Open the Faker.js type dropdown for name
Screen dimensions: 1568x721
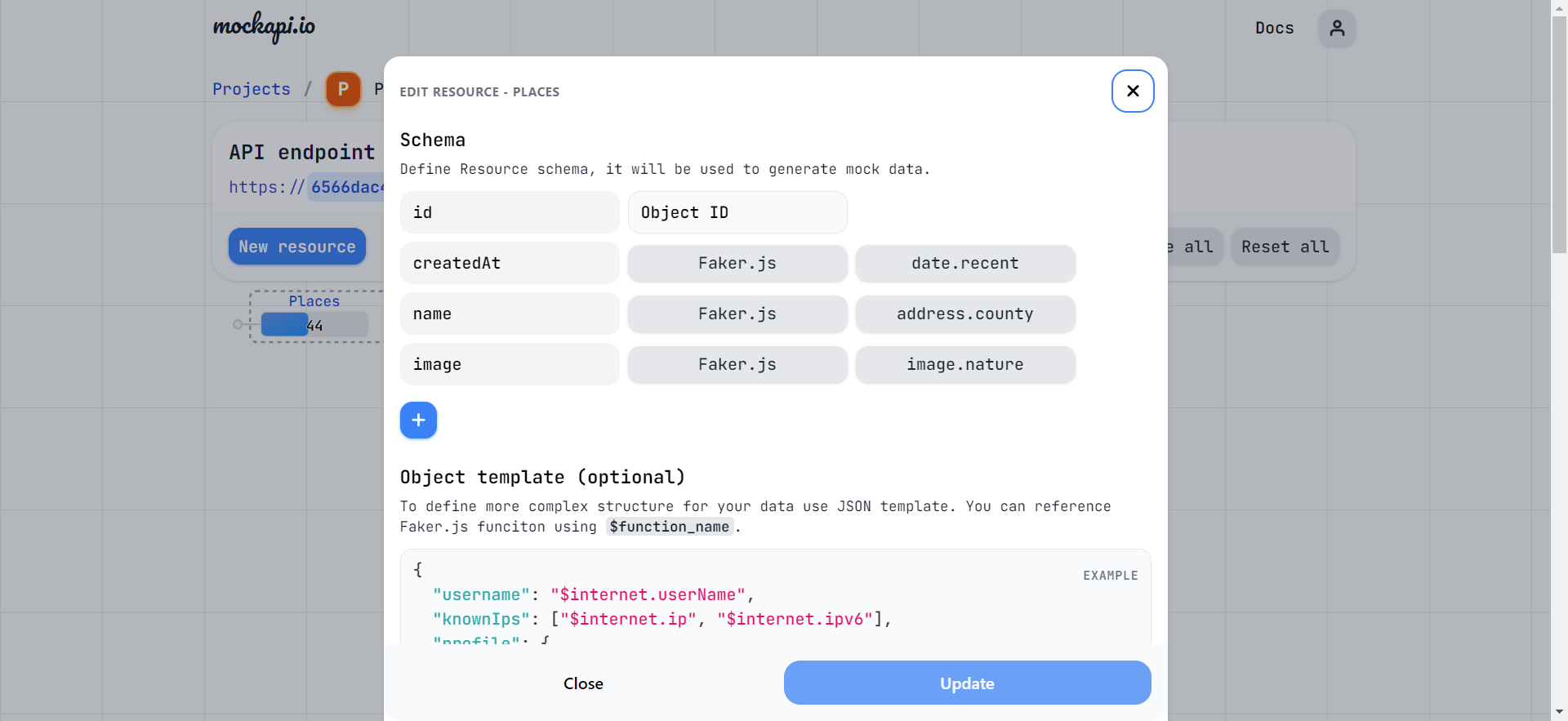[x=737, y=314]
